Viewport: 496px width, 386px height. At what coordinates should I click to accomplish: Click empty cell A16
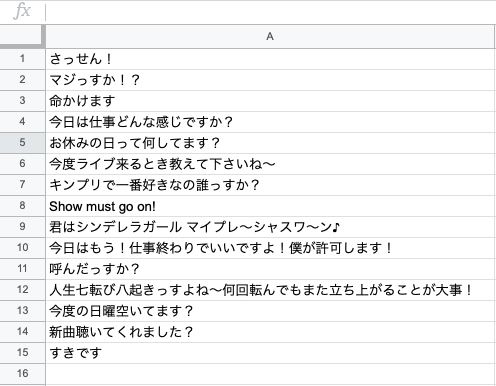pyautogui.click(x=270, y=374)
